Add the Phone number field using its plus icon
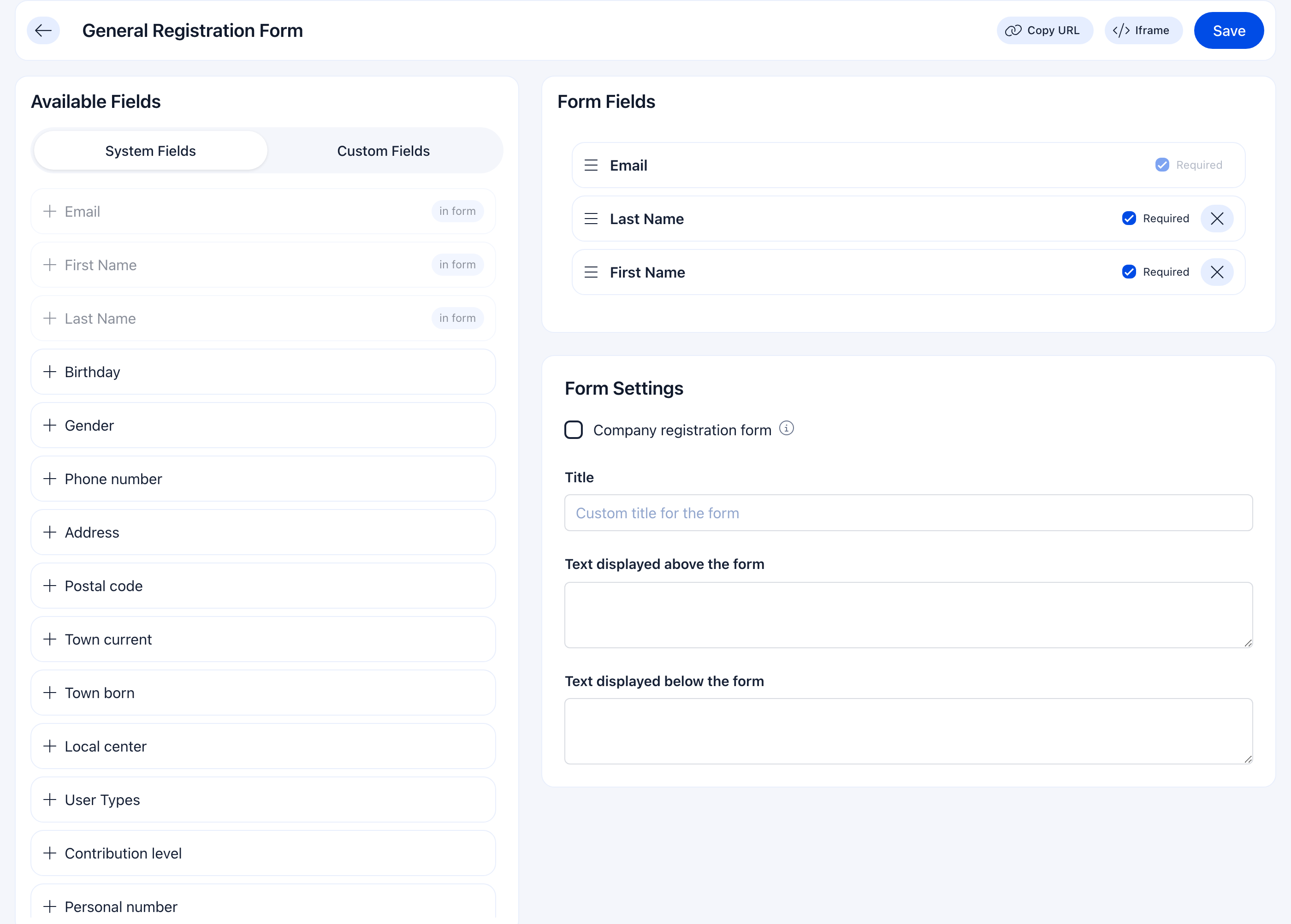Viewport: 1291px width, 924px height. [x=50, y=479]
